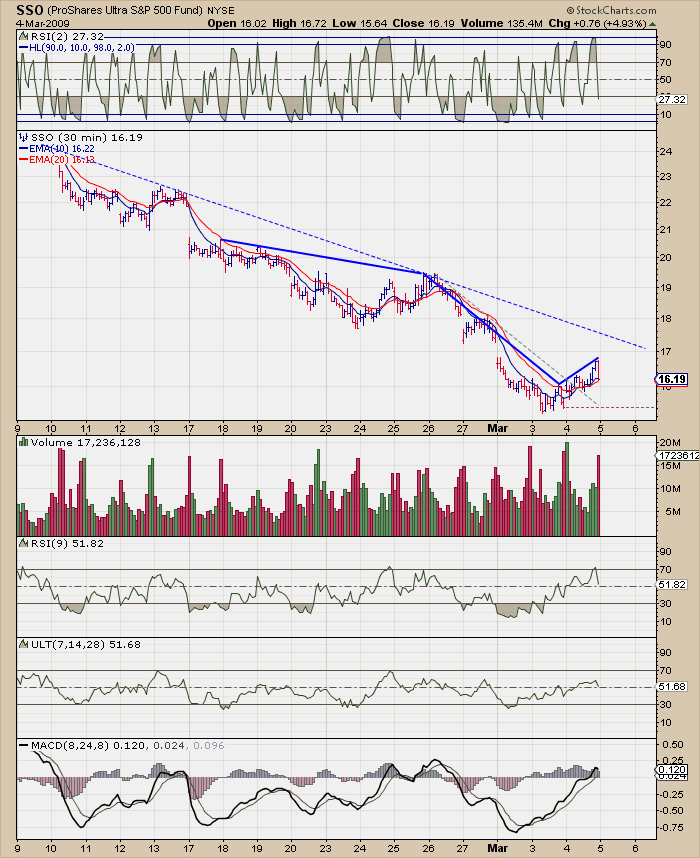The height and width of the screenshot is (858, 700).
Task: Click the solid blue trendline from 18 to 26
Action: 322,256
